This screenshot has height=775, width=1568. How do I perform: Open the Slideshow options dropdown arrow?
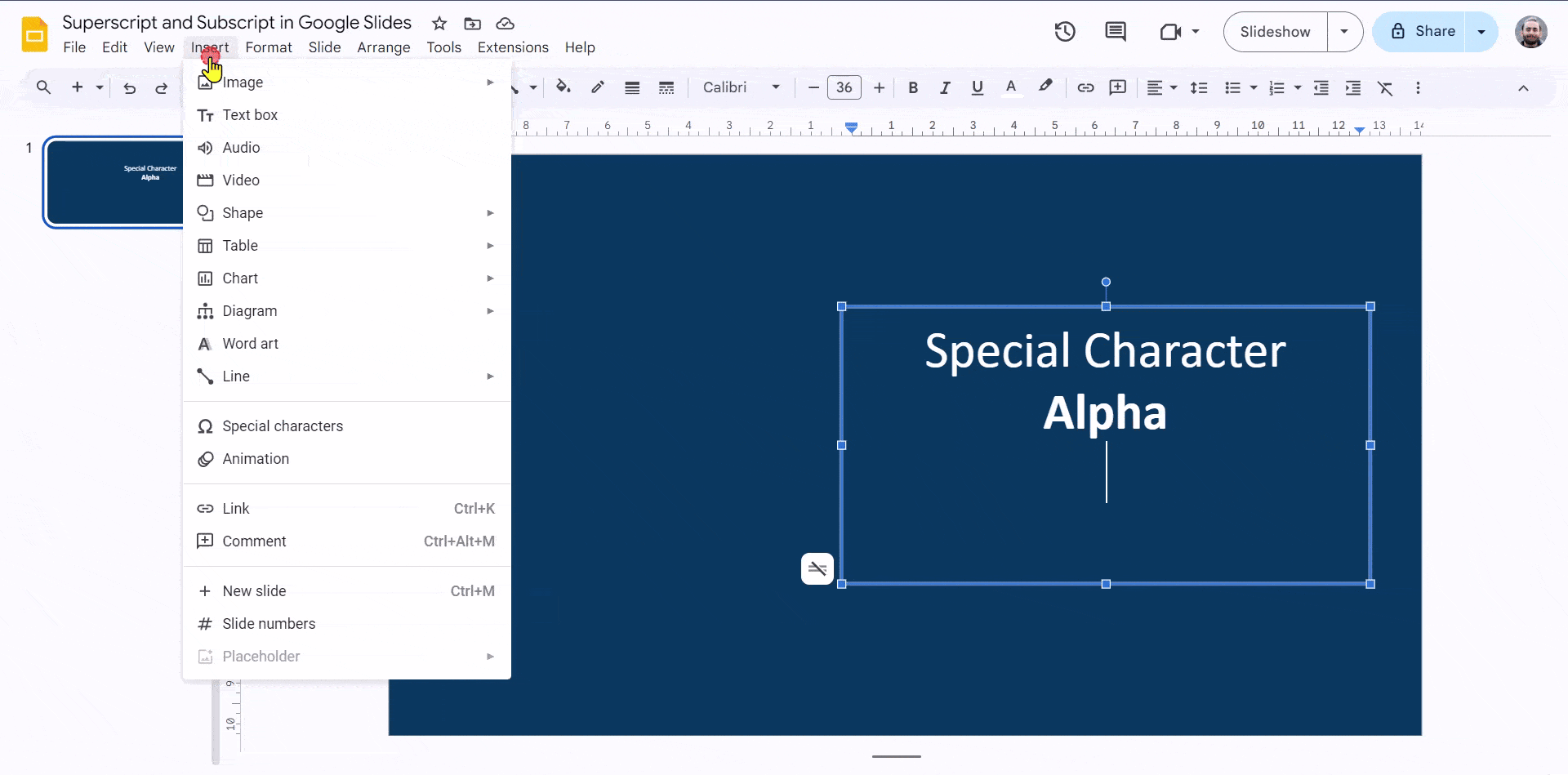click(1344, 31)
